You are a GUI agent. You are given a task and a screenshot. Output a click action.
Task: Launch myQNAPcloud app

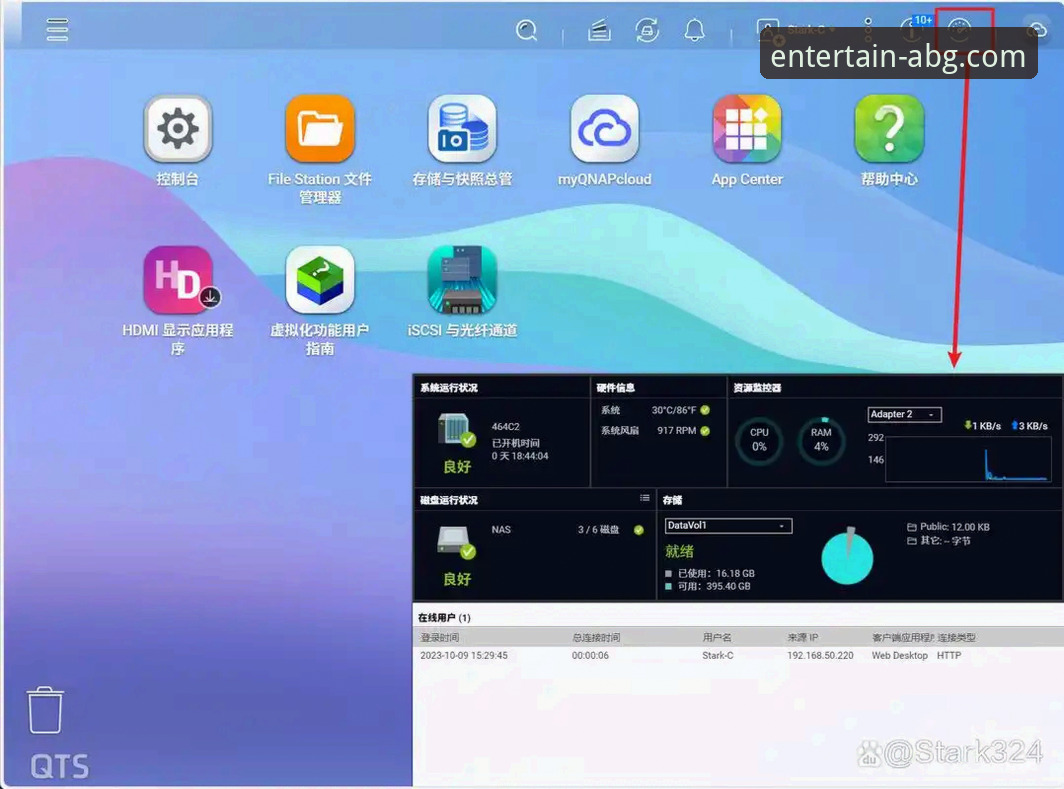coord(605,128)
